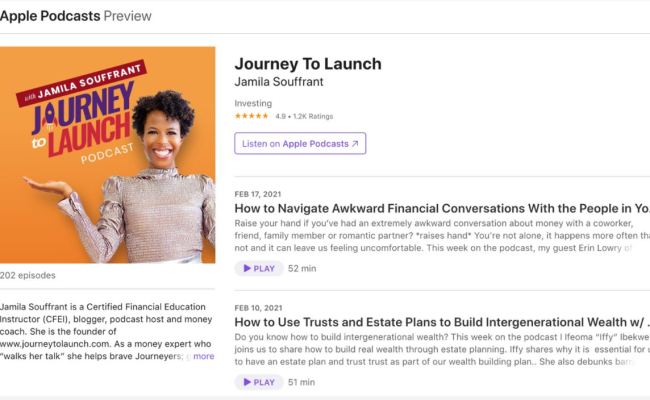This screenshot has height=400, width=650.
Task: Click the five-star rating icons
Action: [251, 116]
